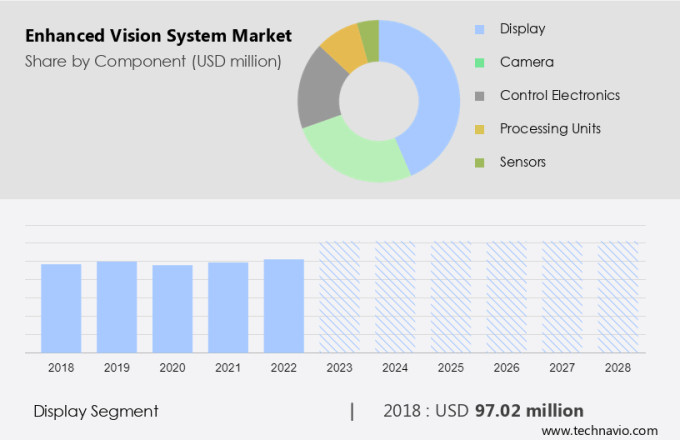
Task: Click the 2018 bar in chart
Action: tap(61, 308)
